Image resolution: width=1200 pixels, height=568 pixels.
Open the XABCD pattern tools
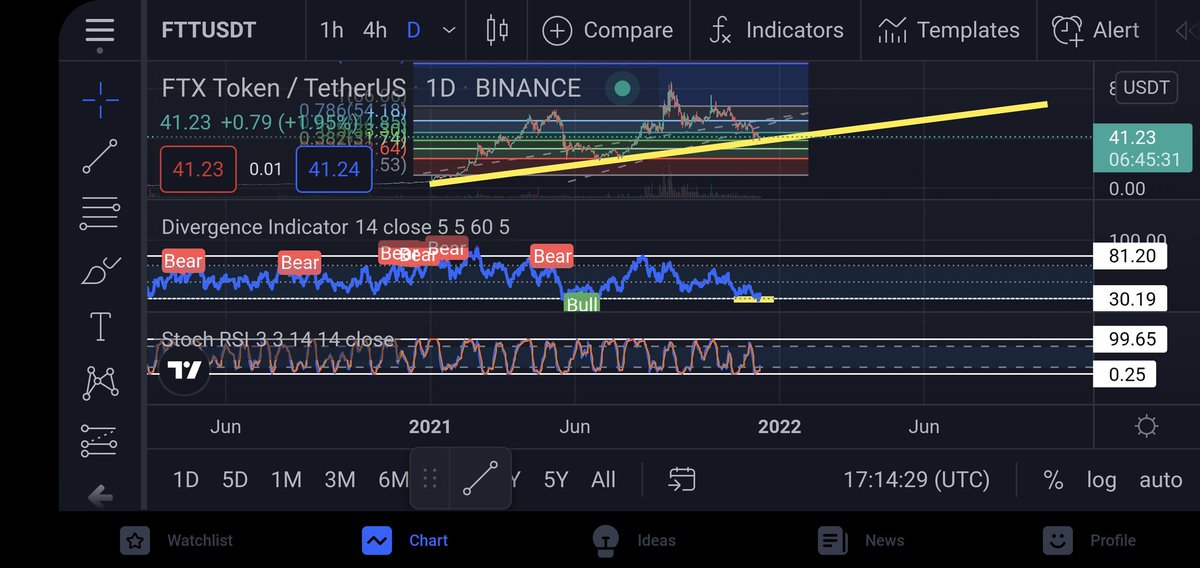point(100,383)
